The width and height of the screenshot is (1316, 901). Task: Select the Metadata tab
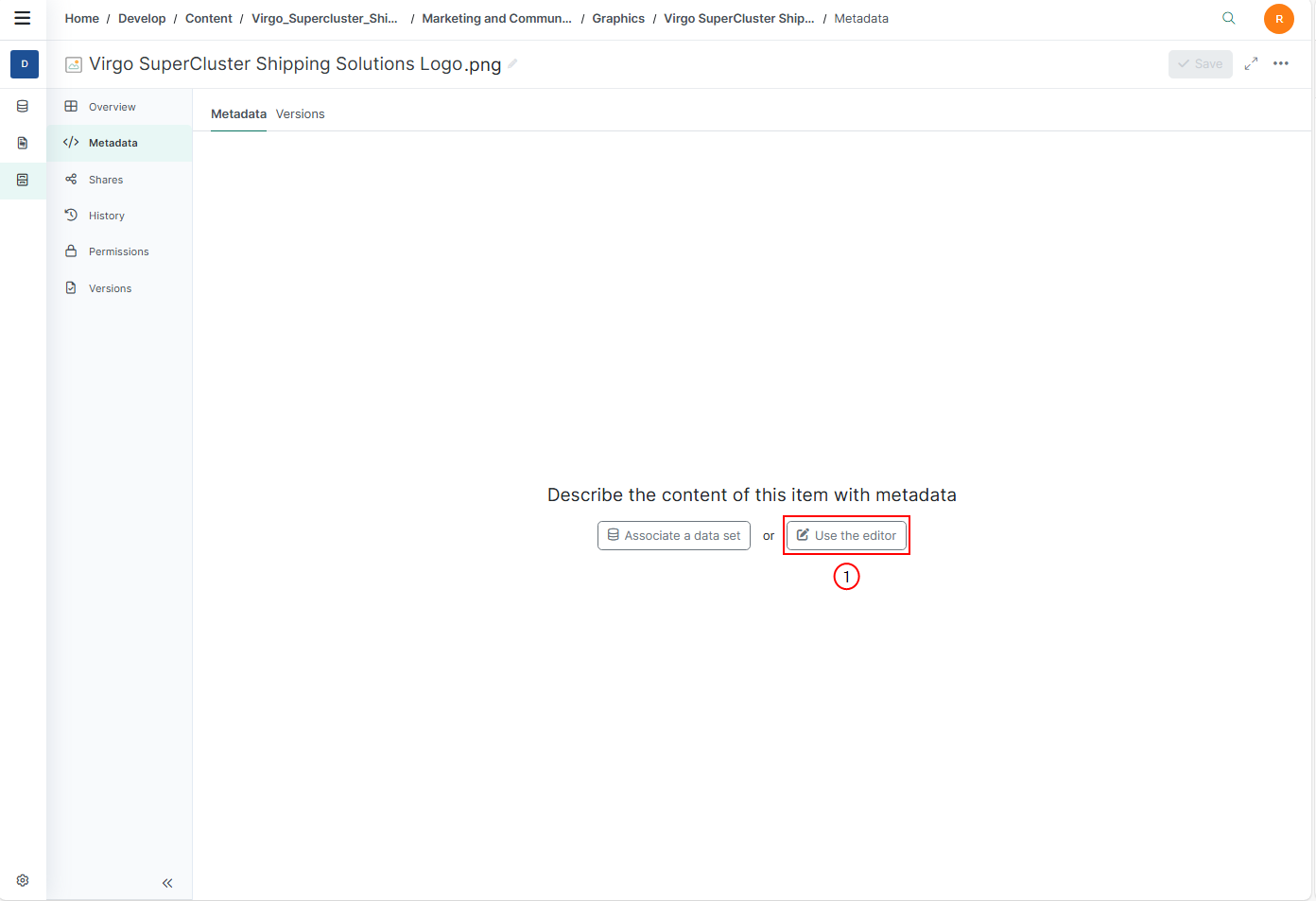coord(238,113)
